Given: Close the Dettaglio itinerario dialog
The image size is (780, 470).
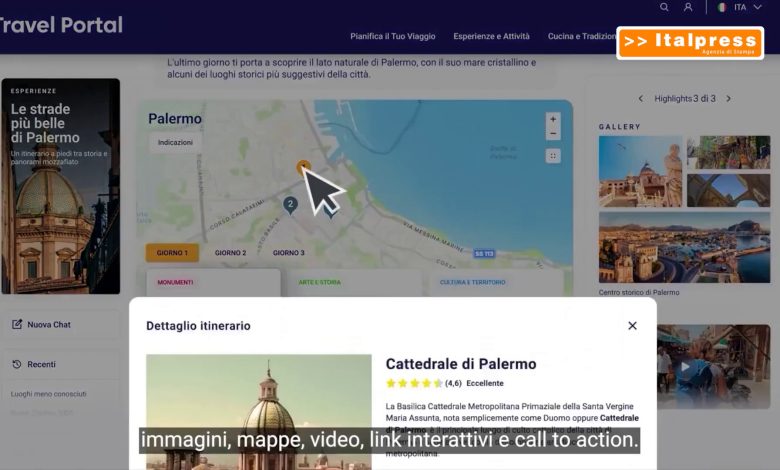Looking at the screenshot, I should point(632,325).
